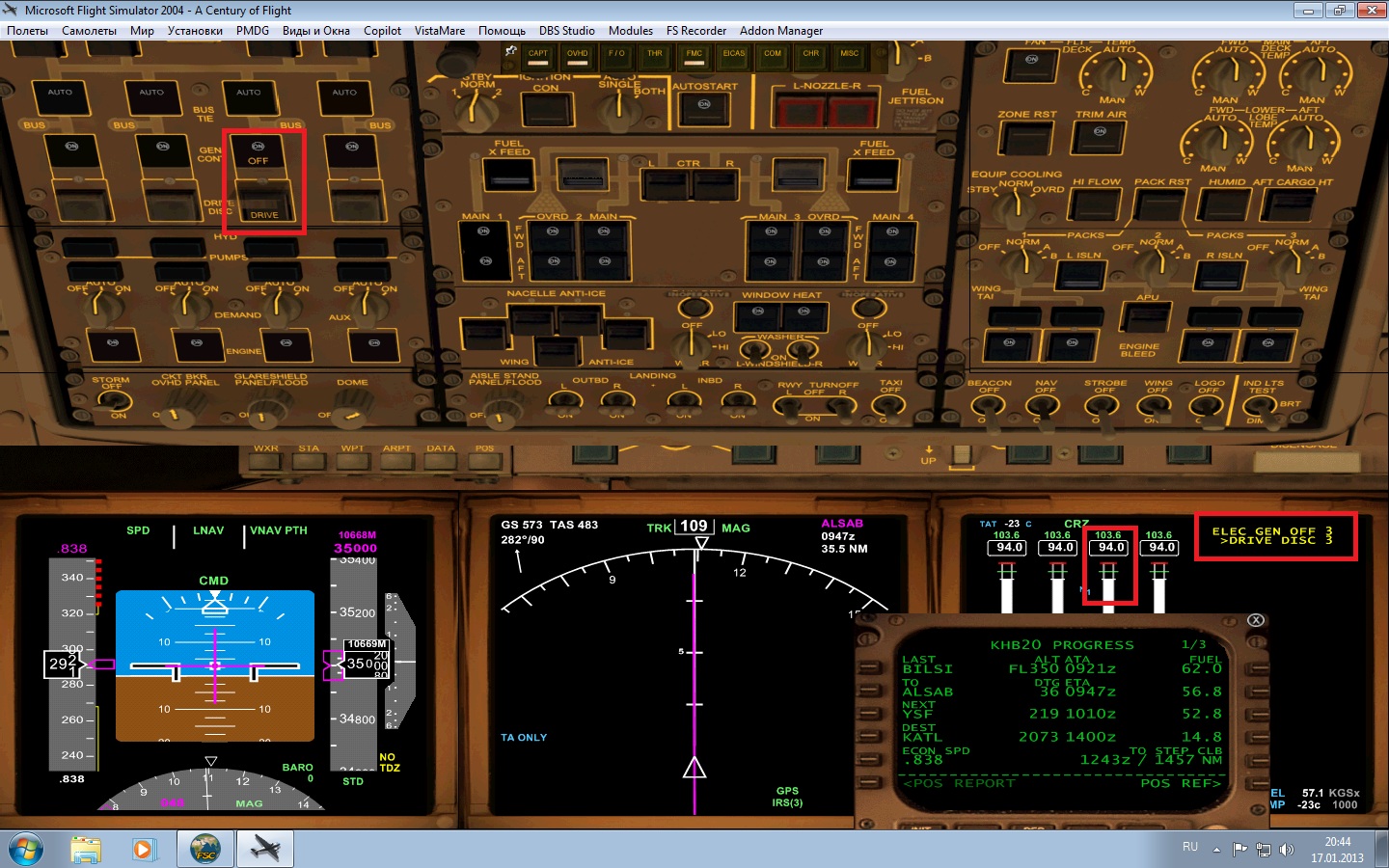Screen dimensions: 1389x868
Task: Toggle the left FUEL X FEED switch
Action: pos(508,174)
